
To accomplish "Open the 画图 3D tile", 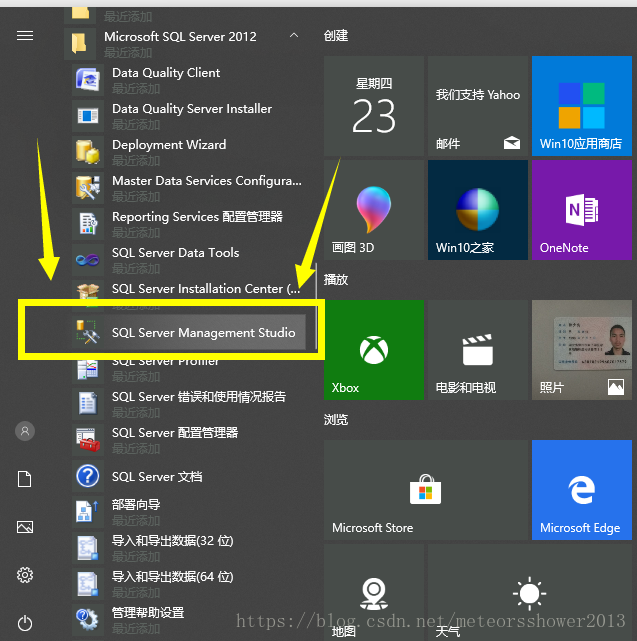I will point(374,210).
